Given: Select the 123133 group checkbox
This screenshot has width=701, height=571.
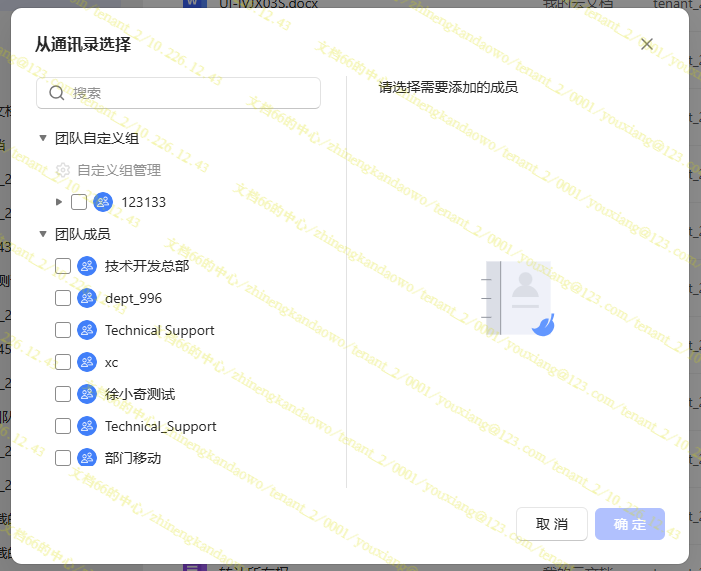Looking at the screenshot, I should [x=79, y=202].
